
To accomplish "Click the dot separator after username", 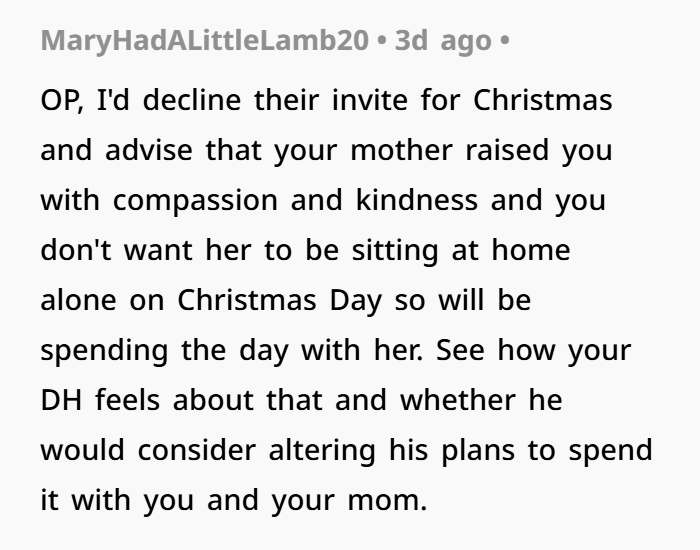I will click(x=382, y=41).
